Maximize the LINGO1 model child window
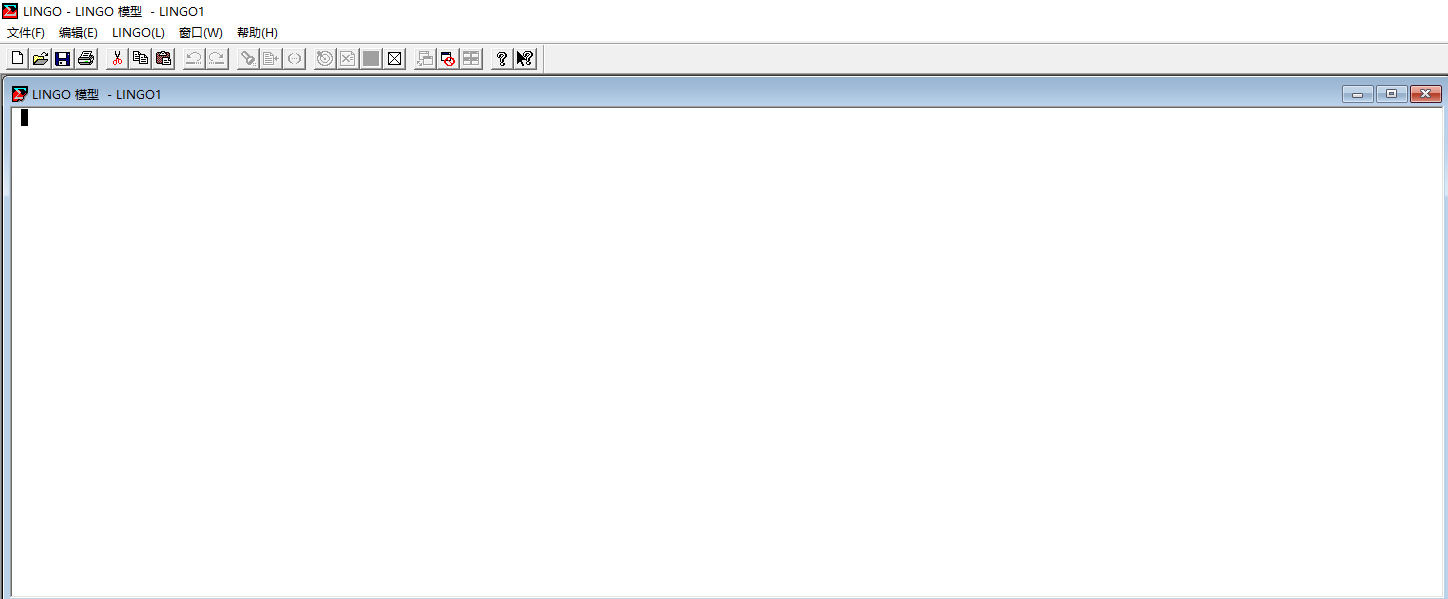1448x599 pixels. click(1391, 94)
